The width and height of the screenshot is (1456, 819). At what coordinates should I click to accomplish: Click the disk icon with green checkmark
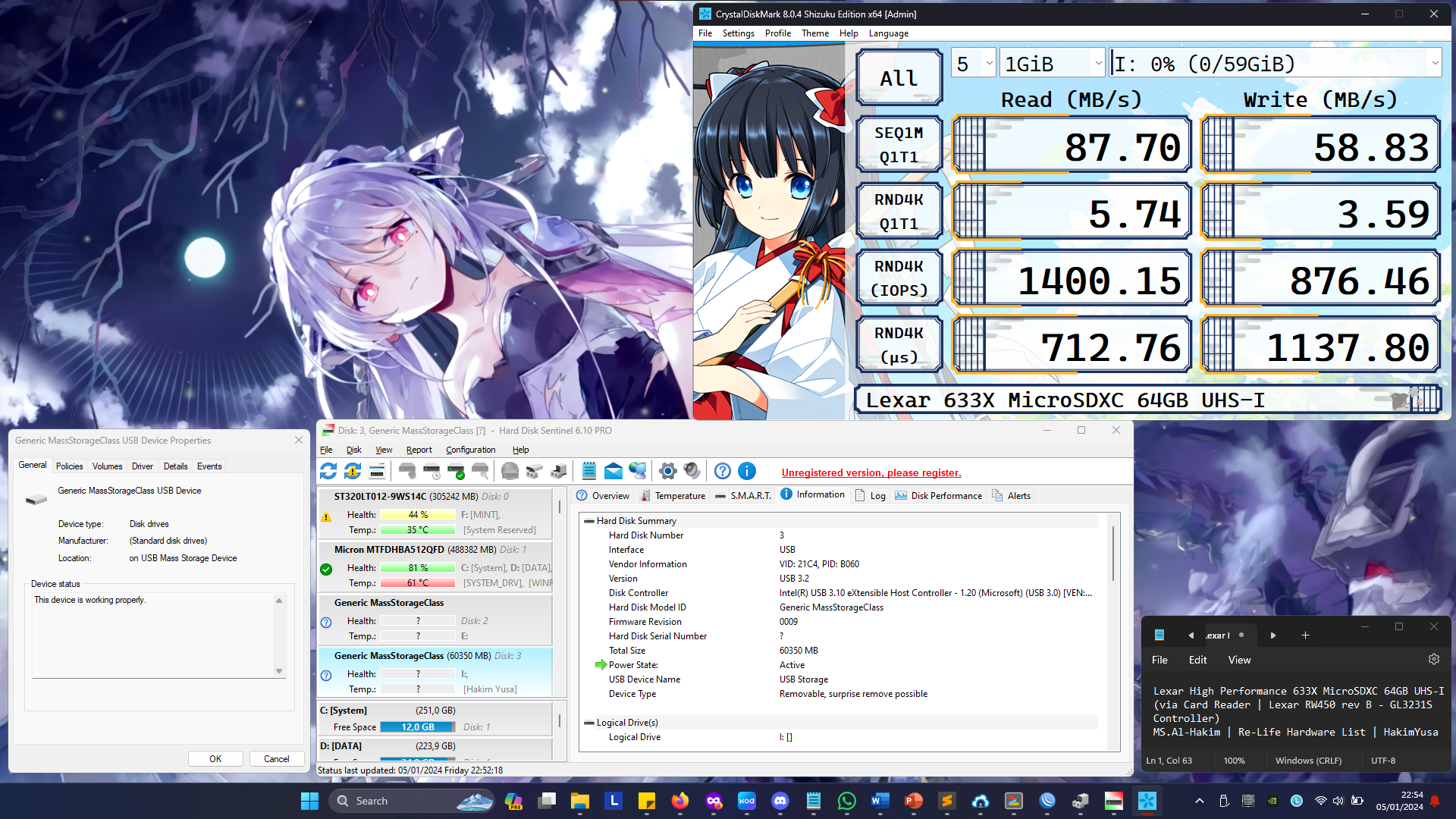coord(456,472)
